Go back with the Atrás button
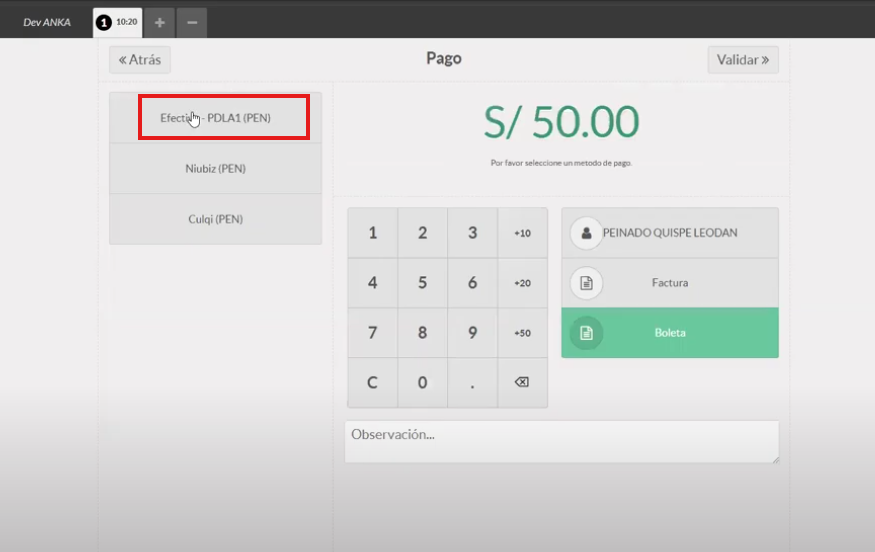The height and width of the screenshot is (552, 875). tap(140, 60)
